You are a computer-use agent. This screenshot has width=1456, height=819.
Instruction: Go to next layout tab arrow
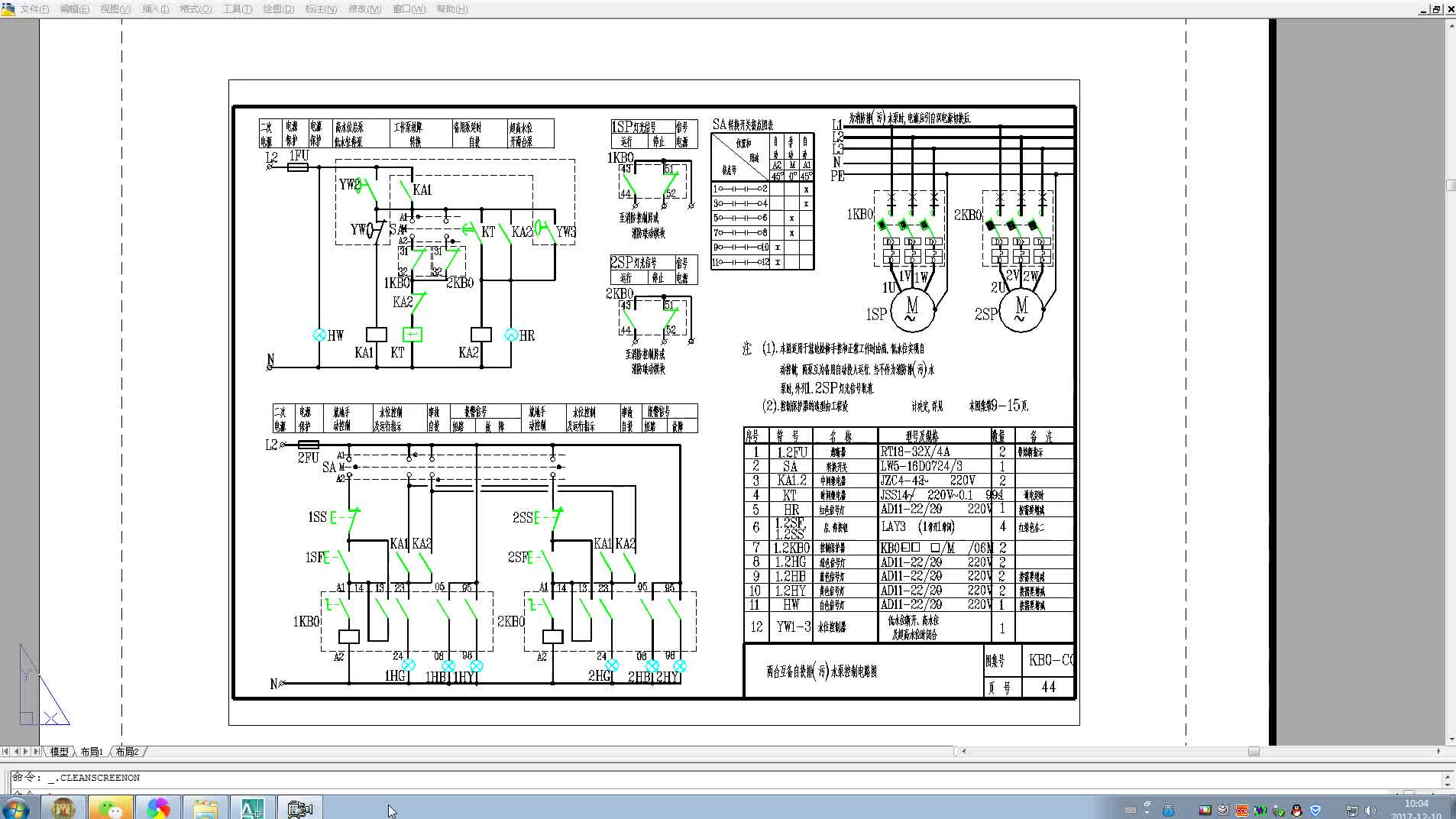click(x=27, y=752)
